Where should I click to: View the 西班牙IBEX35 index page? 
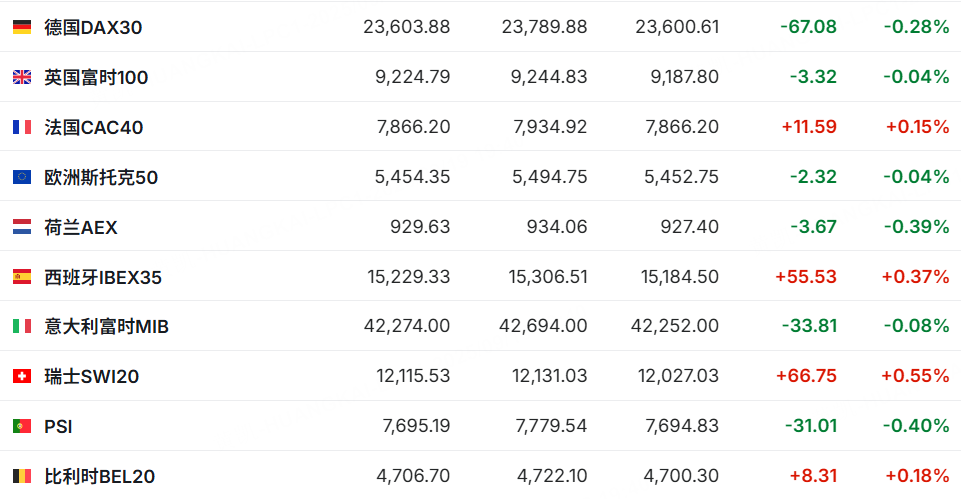click(103, 277)
